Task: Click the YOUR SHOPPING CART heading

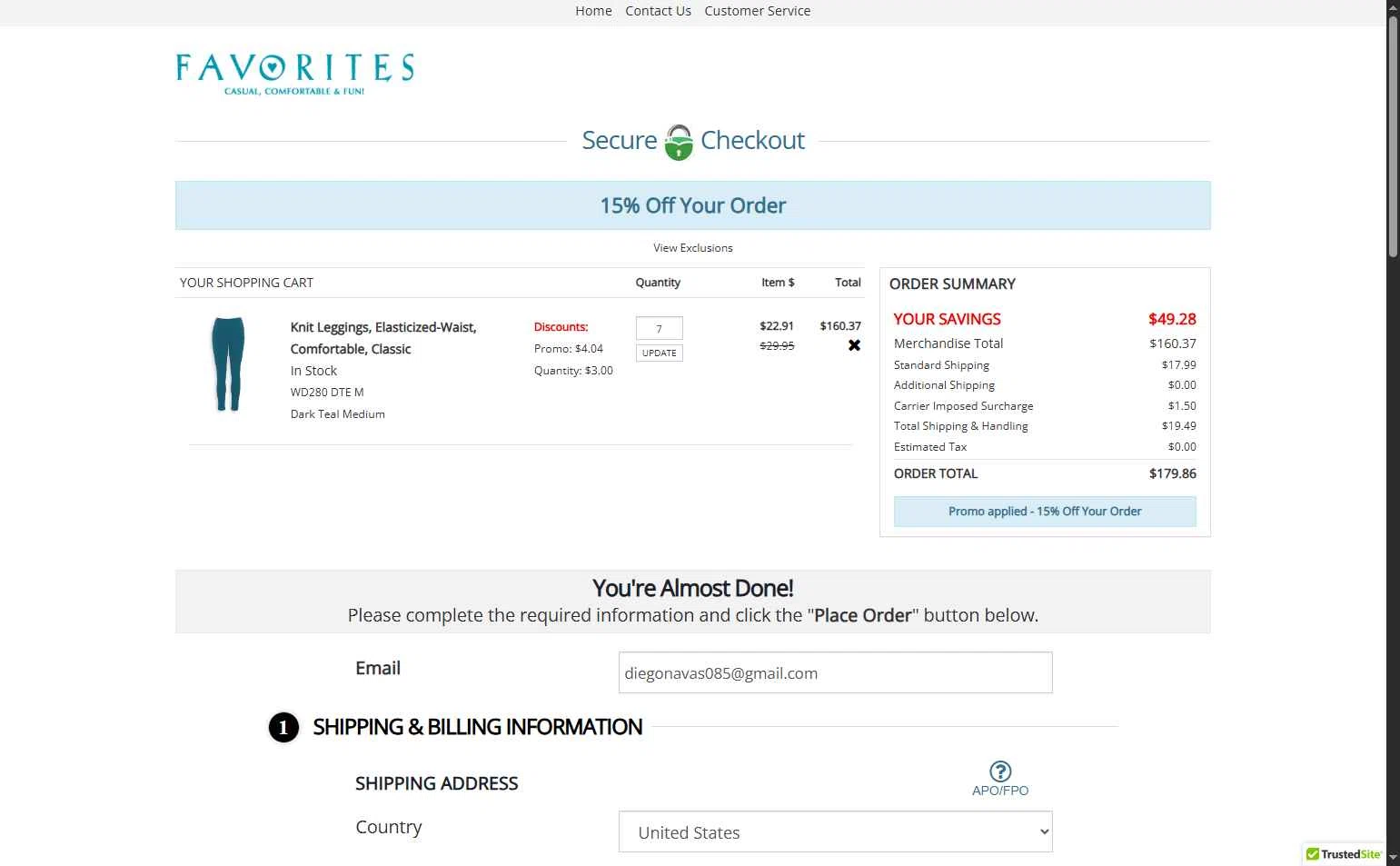Action: (x=246, y=283)
